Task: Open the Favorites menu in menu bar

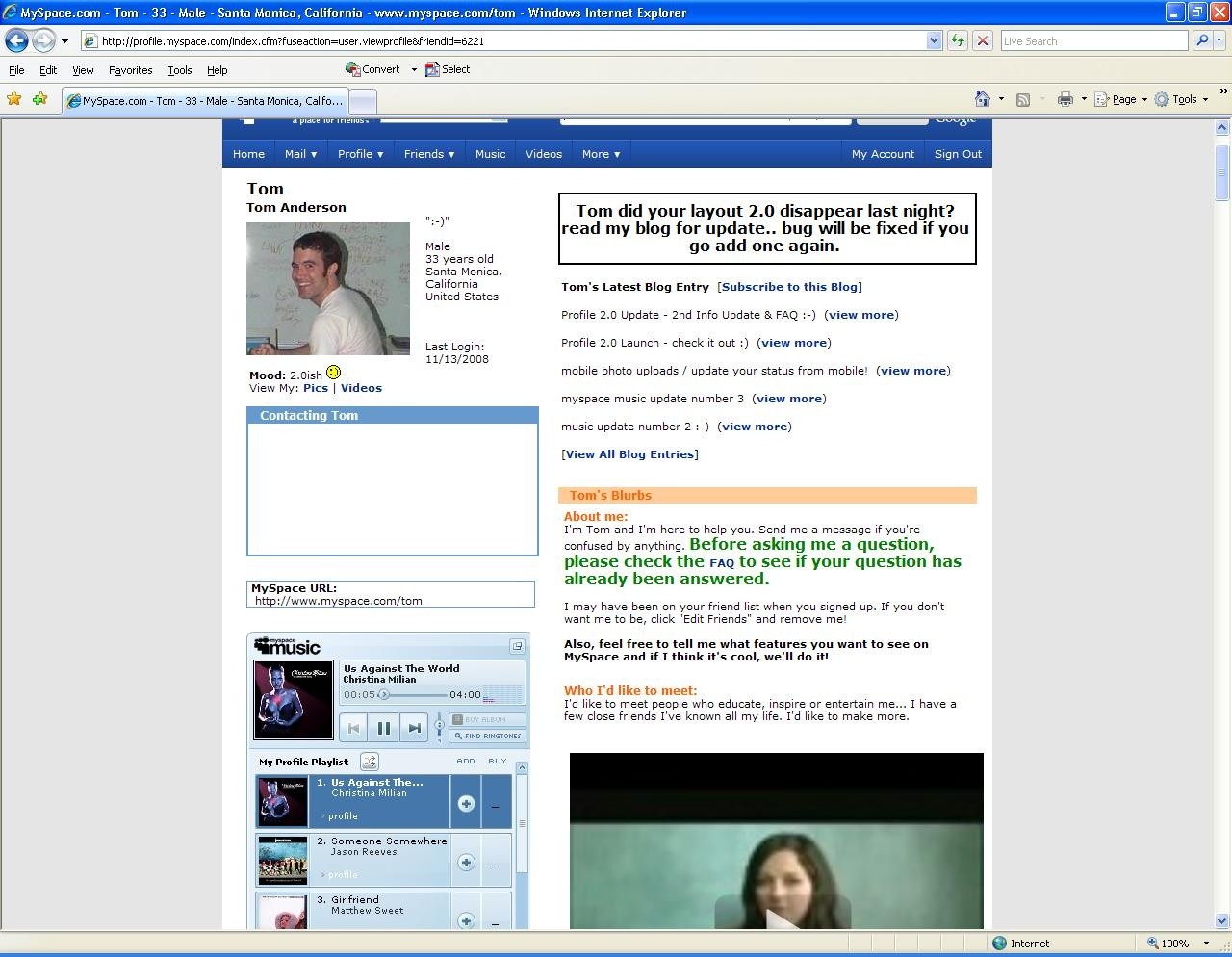Action: tap(130, 70)
